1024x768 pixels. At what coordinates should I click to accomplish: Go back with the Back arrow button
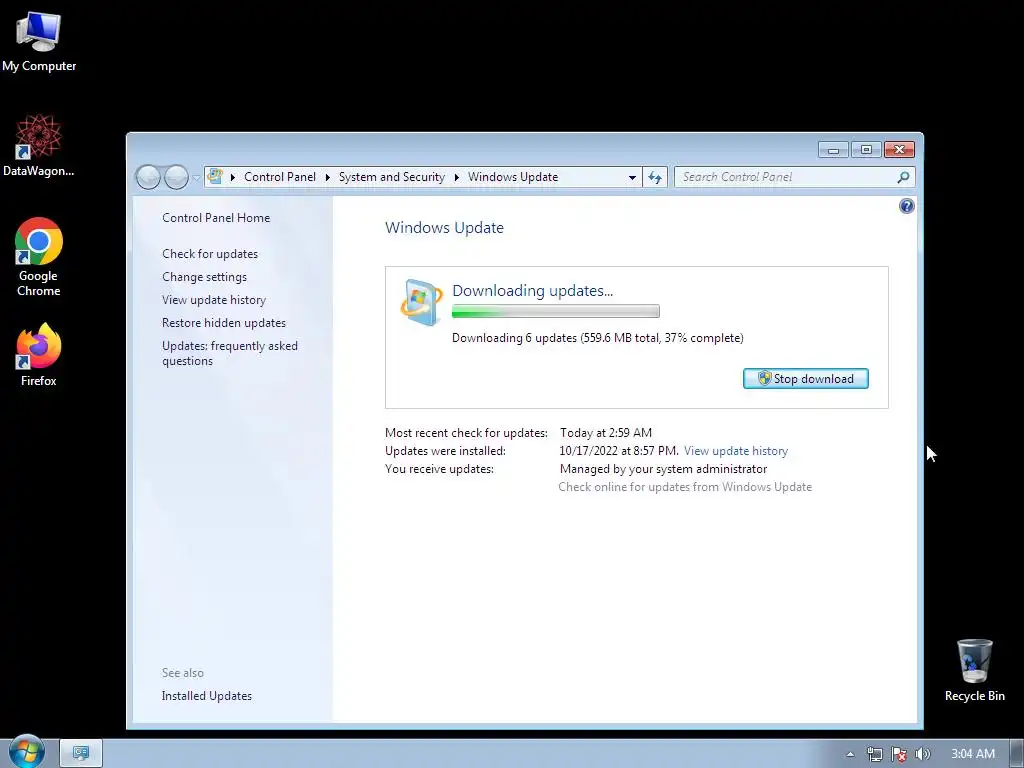point(148,177)
